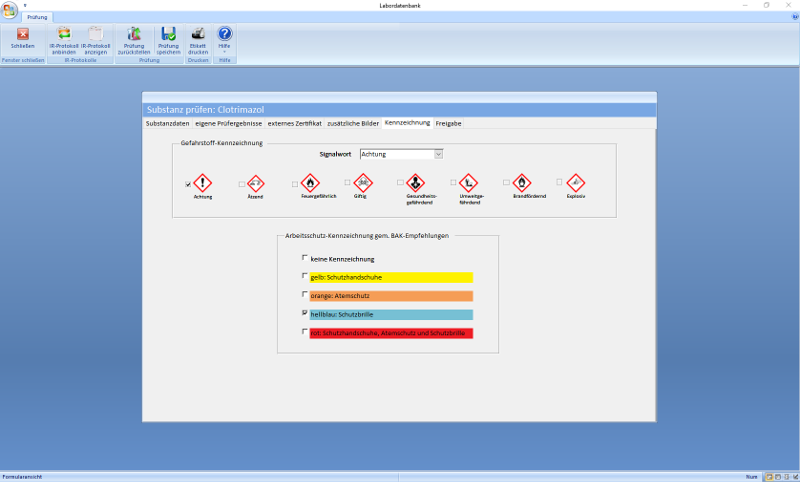The width and height of the screenshot is (800, 482).
Task: Open the quick access toolbar dropdown arrow
Action: 25,5
